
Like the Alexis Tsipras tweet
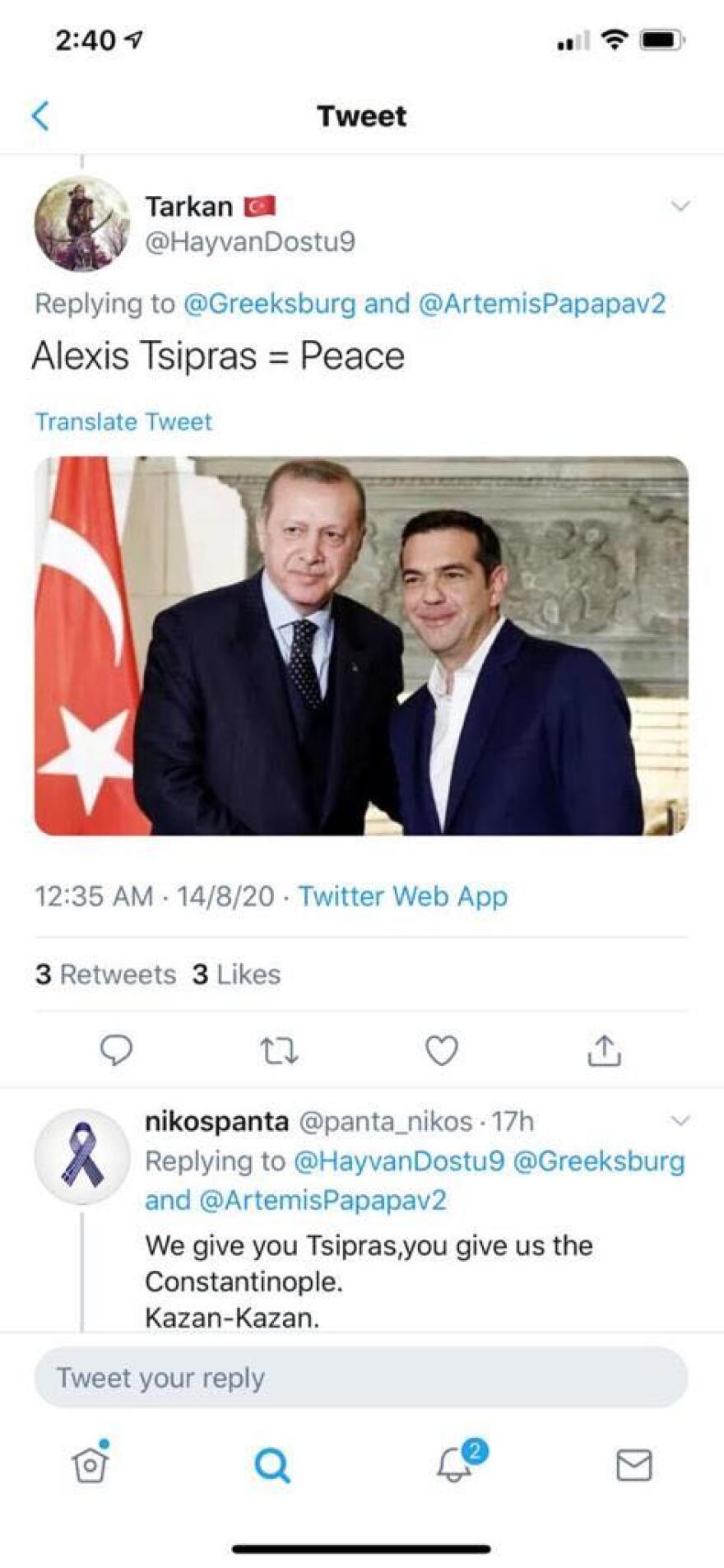point(443,1049)
